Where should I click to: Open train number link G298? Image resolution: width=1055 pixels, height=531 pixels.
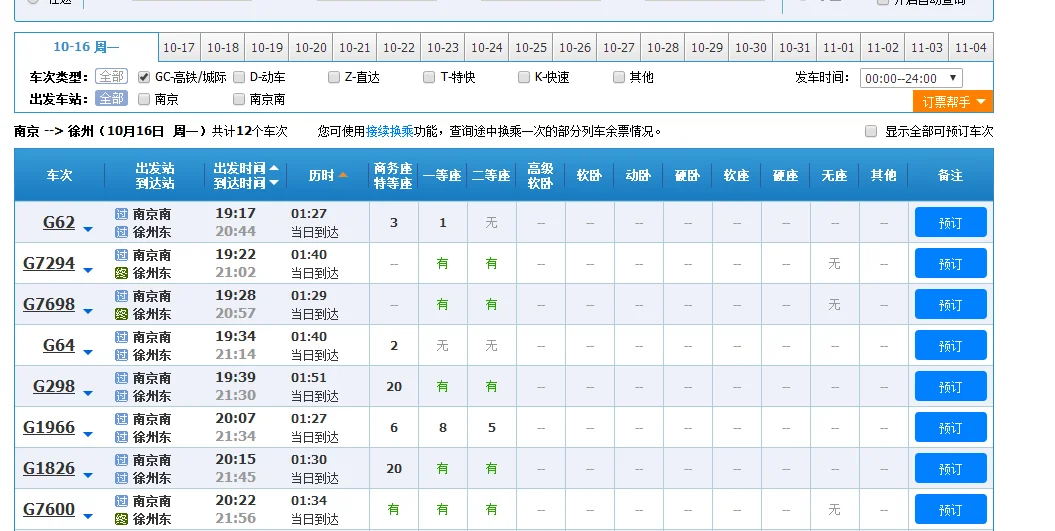pos(54,386)
